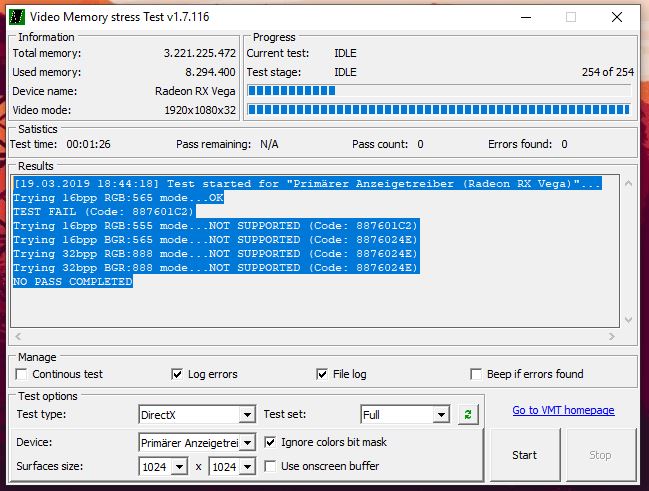Viewport: 649px width, 491px height.
Task: Toggle the File log checkbox
Action: [322, 374]
